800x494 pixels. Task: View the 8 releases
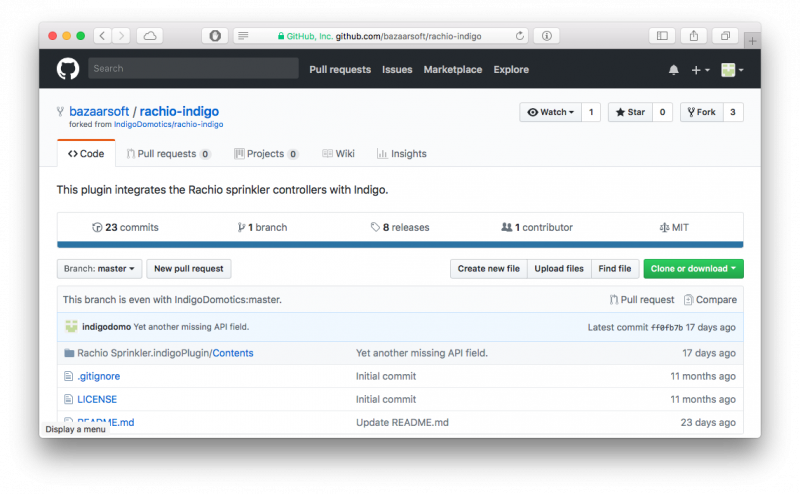coord(400,227)
